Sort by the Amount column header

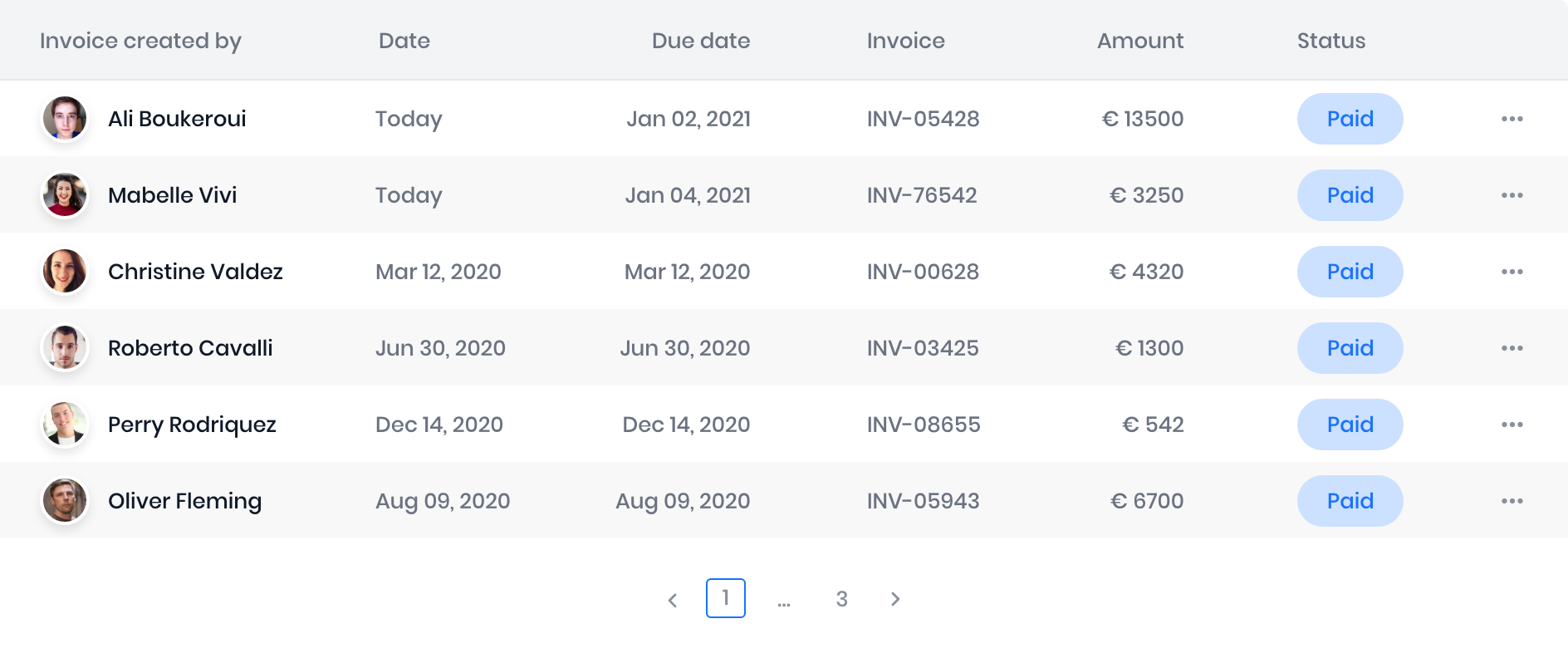(x=1139, y=41)
